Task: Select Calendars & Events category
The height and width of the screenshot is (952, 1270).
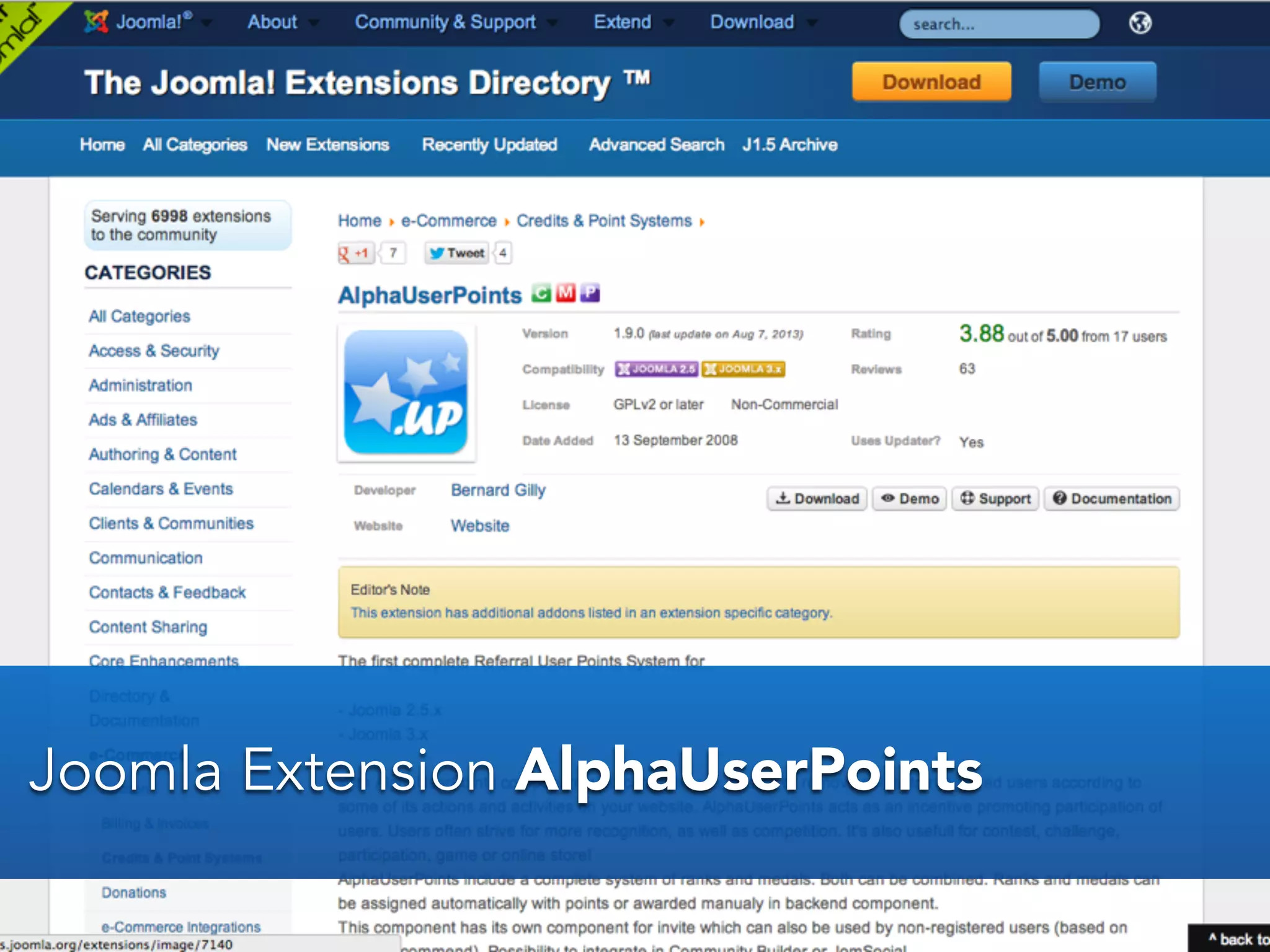Action: (x=161, y=489)
